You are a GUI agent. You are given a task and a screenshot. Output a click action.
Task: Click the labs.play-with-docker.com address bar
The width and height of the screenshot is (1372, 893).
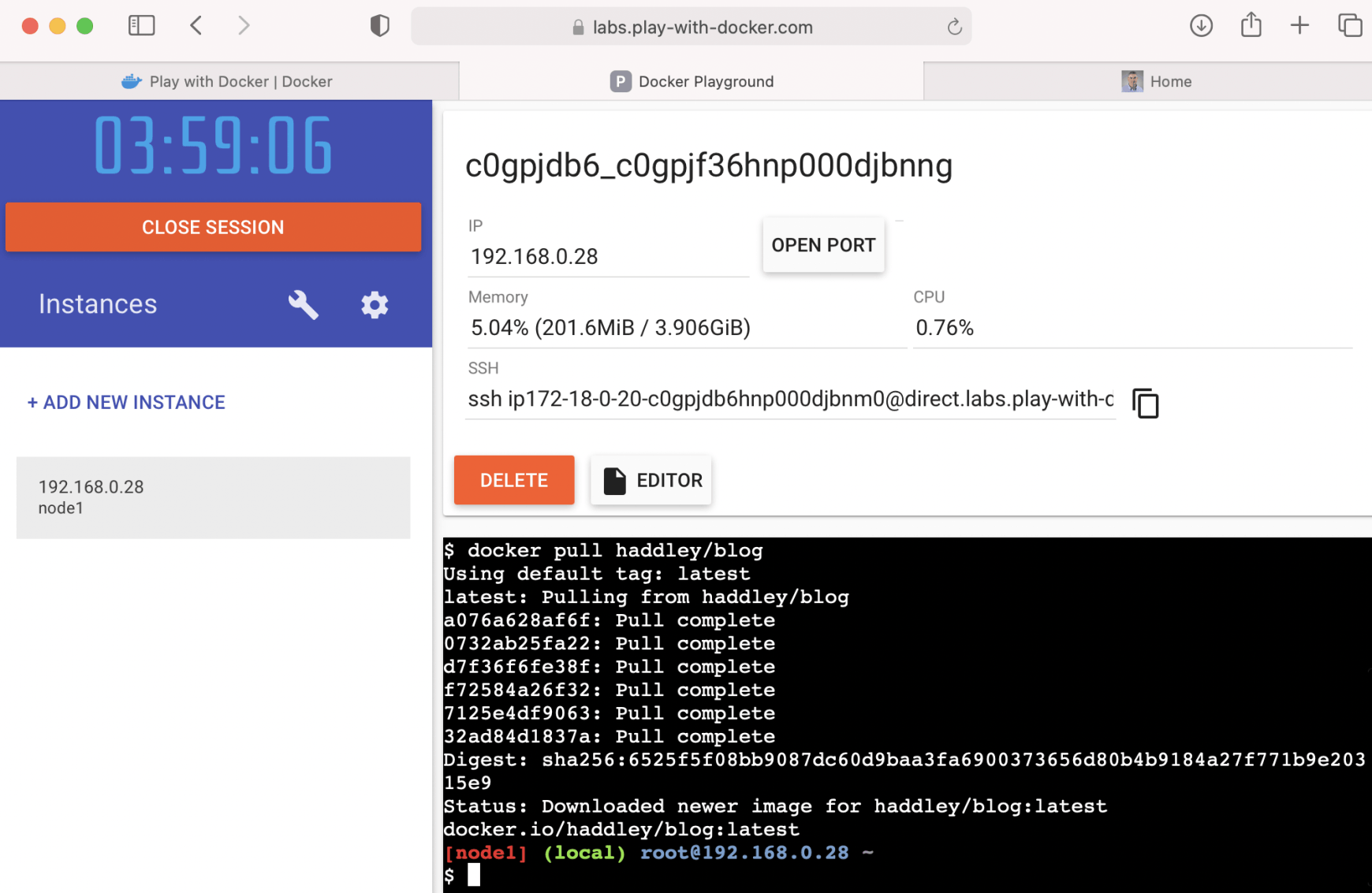[692, 27]
